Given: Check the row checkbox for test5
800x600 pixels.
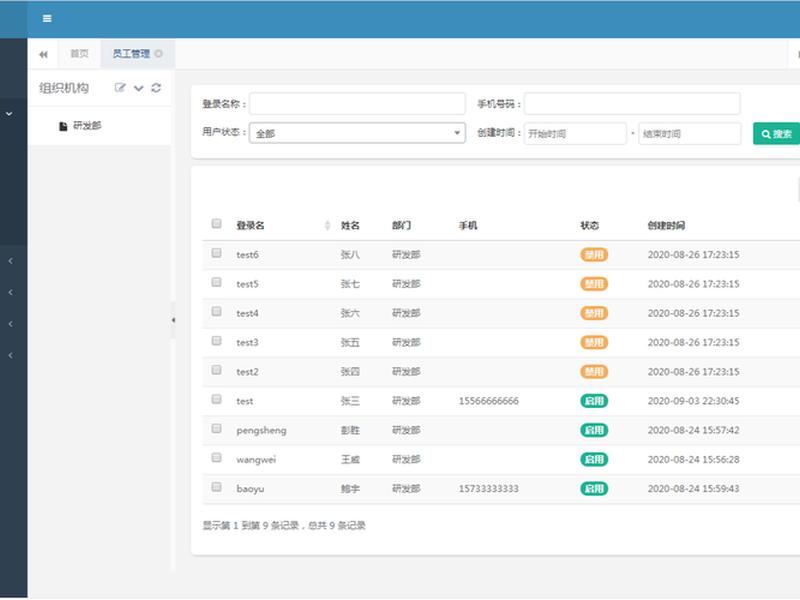Looking at the screenshot, I should (216, 282).
